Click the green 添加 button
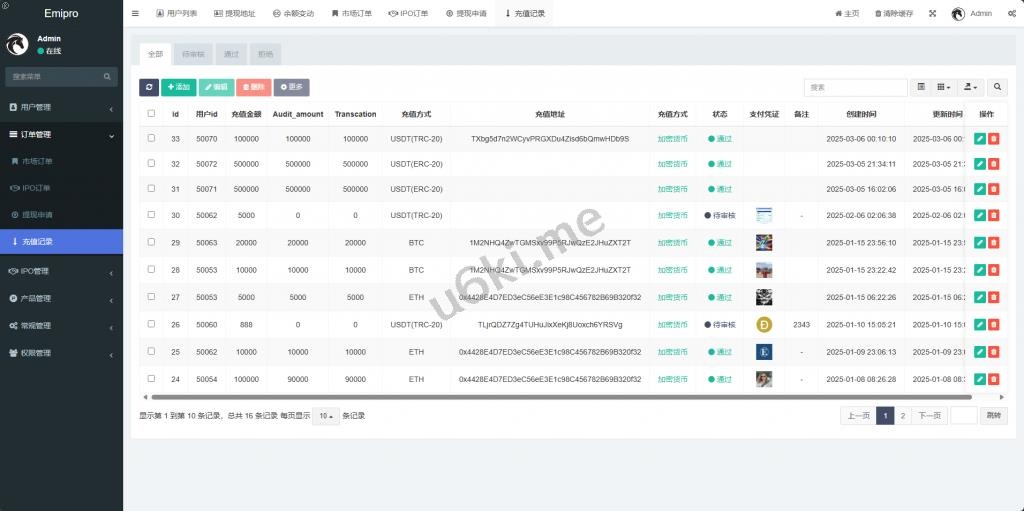This screenshot has height=511, width=1024. (178, 88)
